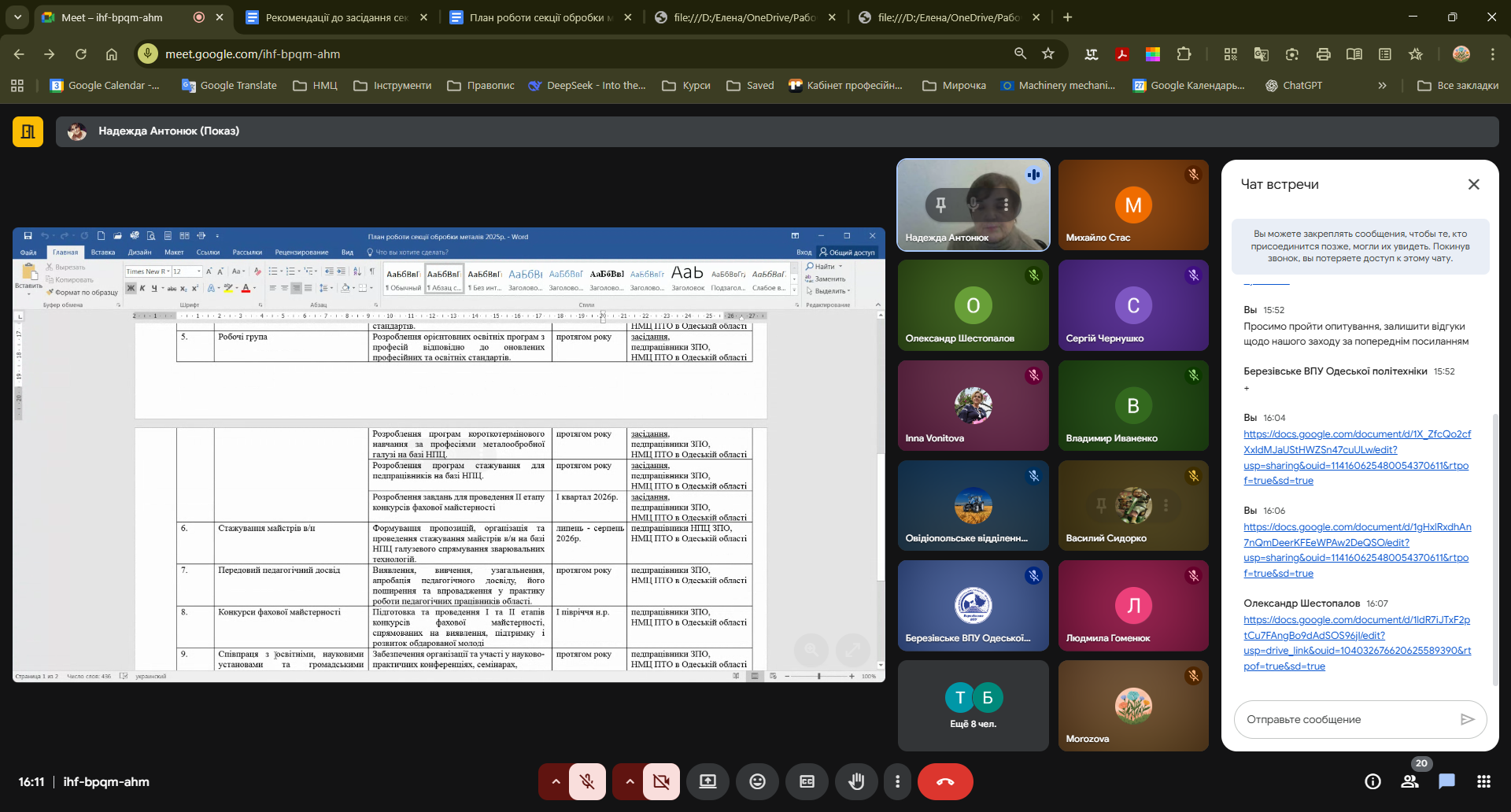Toggle the captions button
Viewport: 1511px width, 812px height.
tap(807, 781)
